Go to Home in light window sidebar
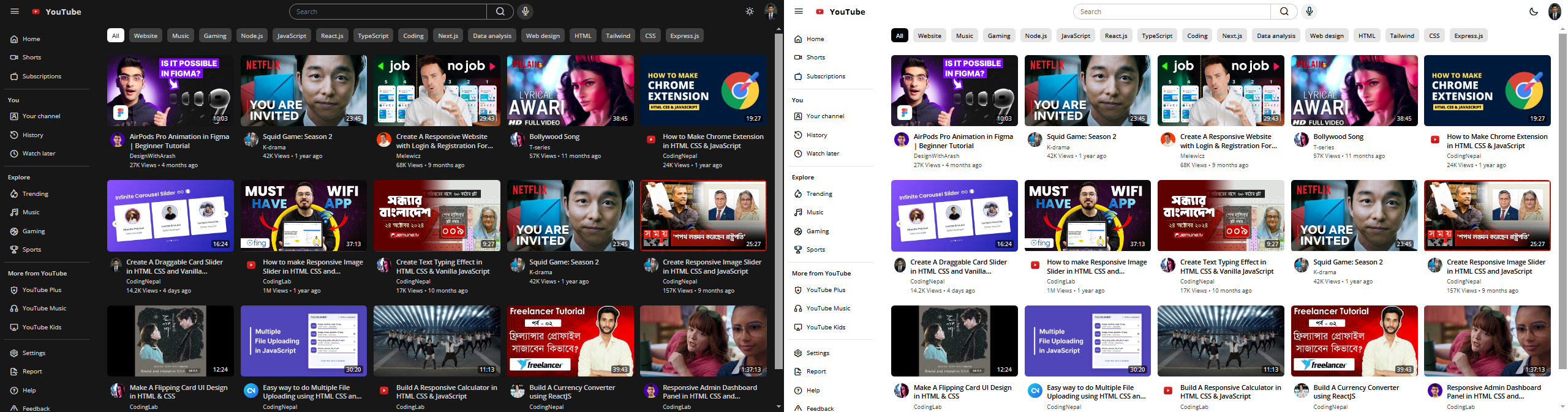The image size is (1568, 412). pos(832,39)
